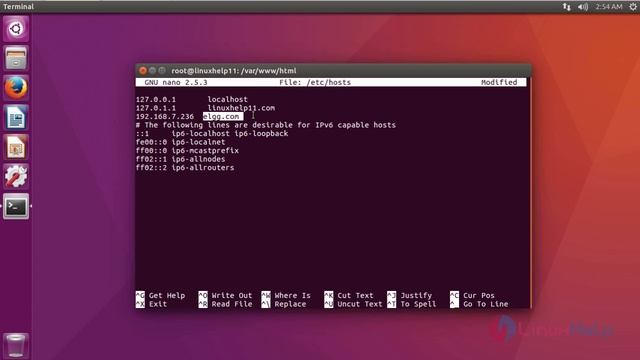Click the Where Is shortcut label
The height and width of the screenshot is (360, 640).
click(x=293, y=296)
